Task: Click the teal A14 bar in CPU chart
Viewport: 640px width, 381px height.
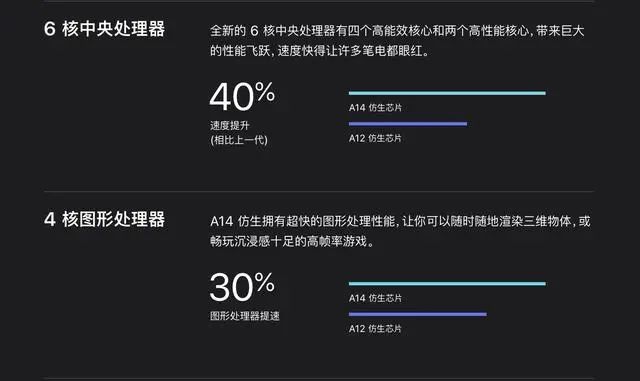Action: pyautogui.click(x=447, y=93)
